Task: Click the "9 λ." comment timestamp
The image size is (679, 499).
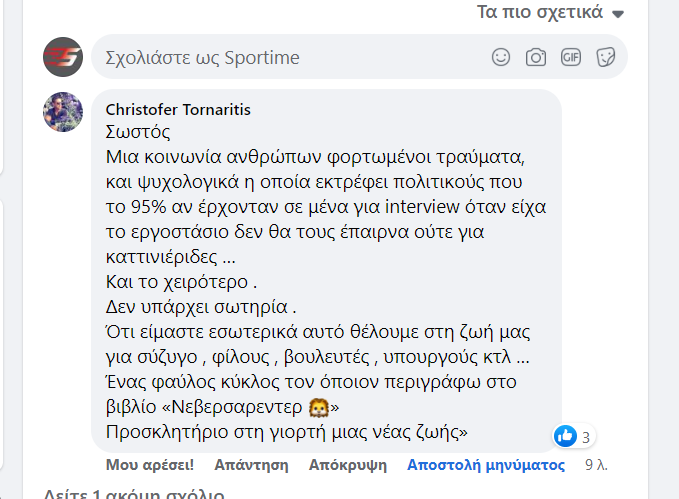Action: (x=596, y=465)
